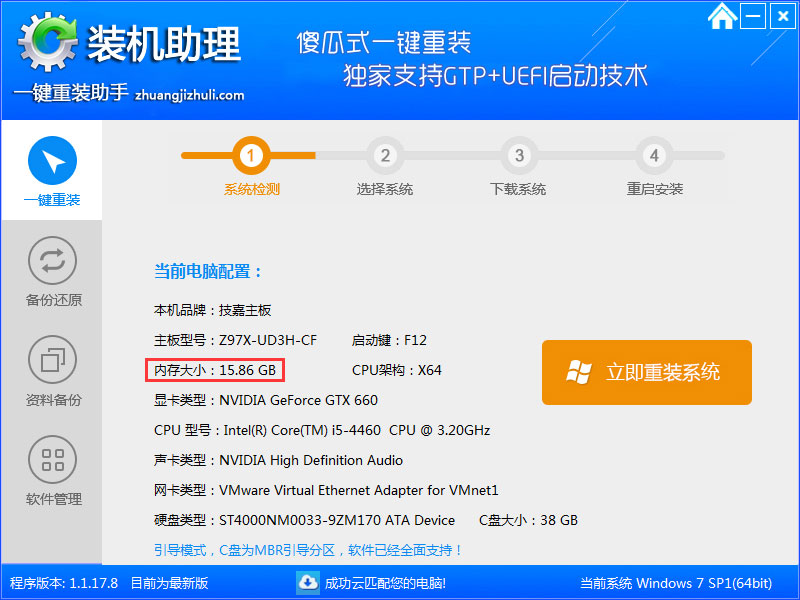800x600 pixels.
Task: Click the 当前系统 Windows 7 SP1(64bit) text
Action: coord(676,583)
